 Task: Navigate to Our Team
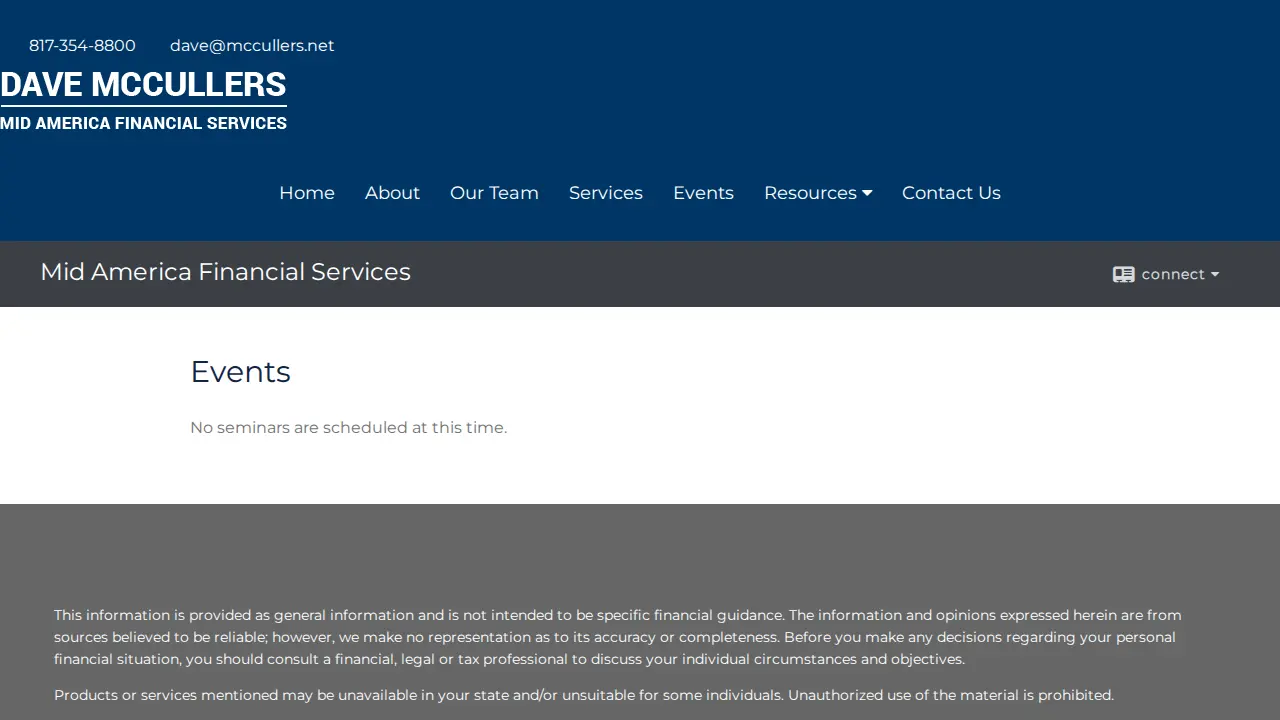[494, 193]
